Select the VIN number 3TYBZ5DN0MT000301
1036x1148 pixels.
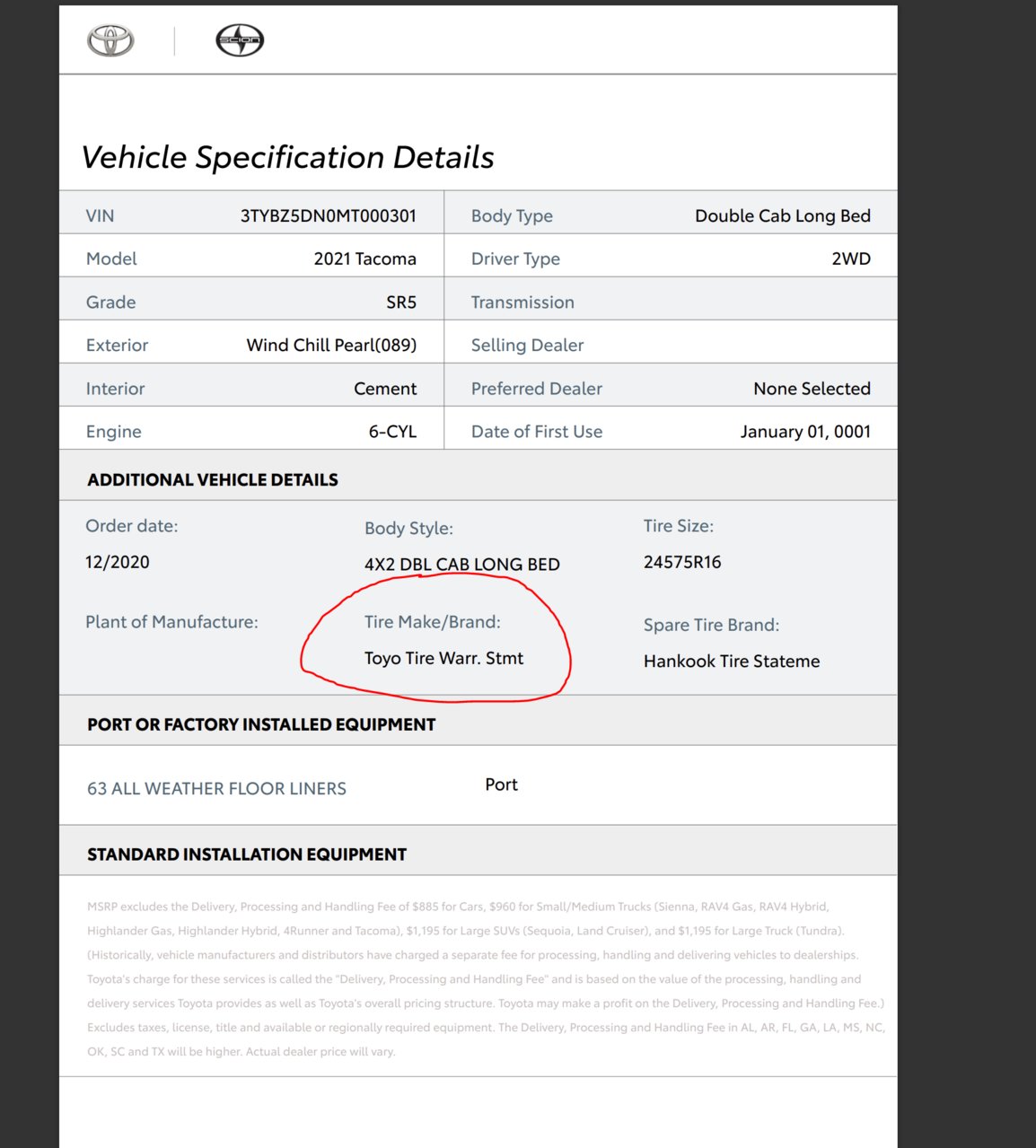[x=329, y=215]
